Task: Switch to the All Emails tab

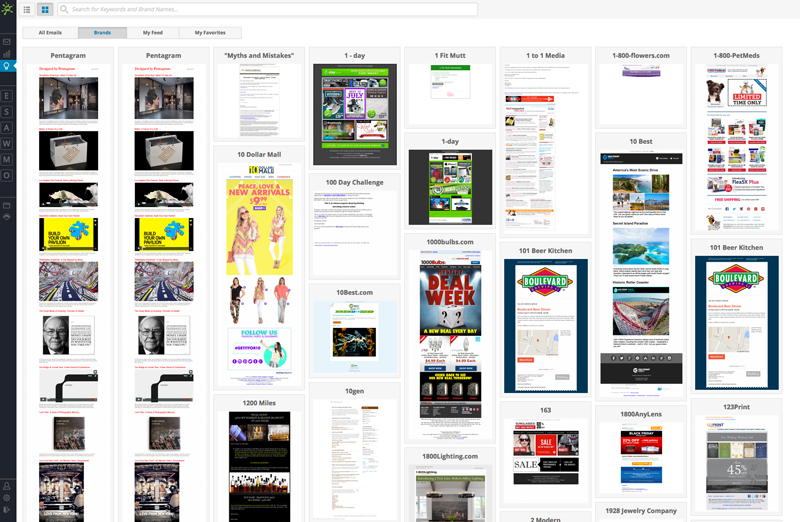Action: (50, 33)
